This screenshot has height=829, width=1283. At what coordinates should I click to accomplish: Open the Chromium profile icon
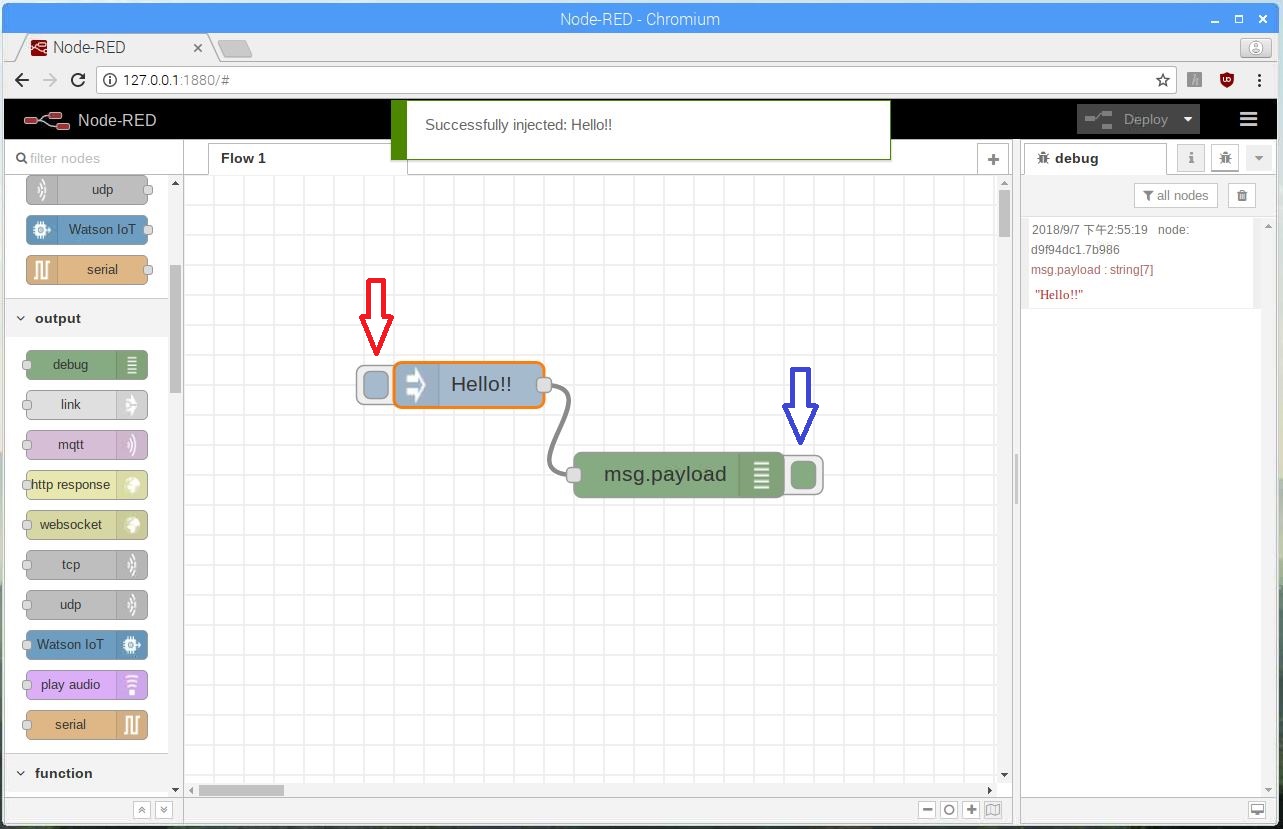pos(1255,47)
